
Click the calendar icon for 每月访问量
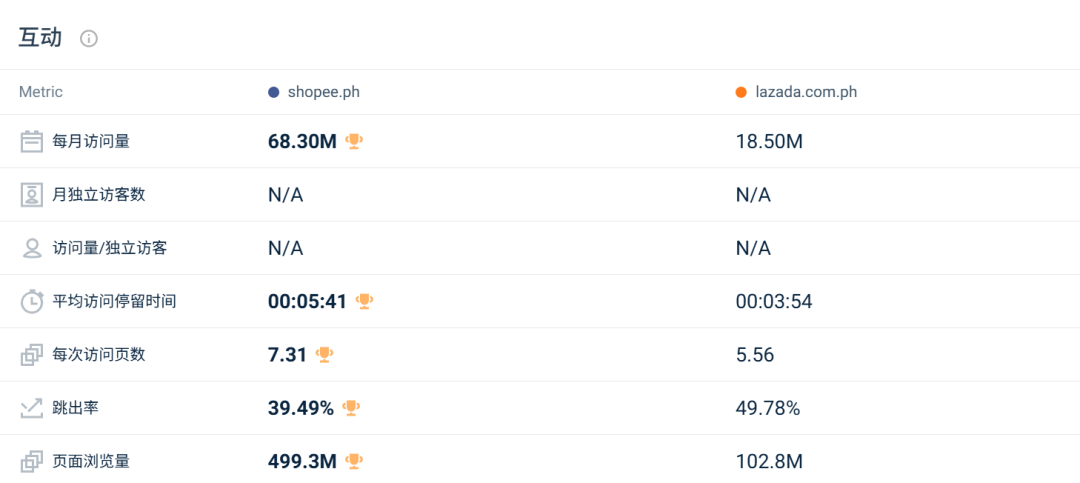(32, 141)
